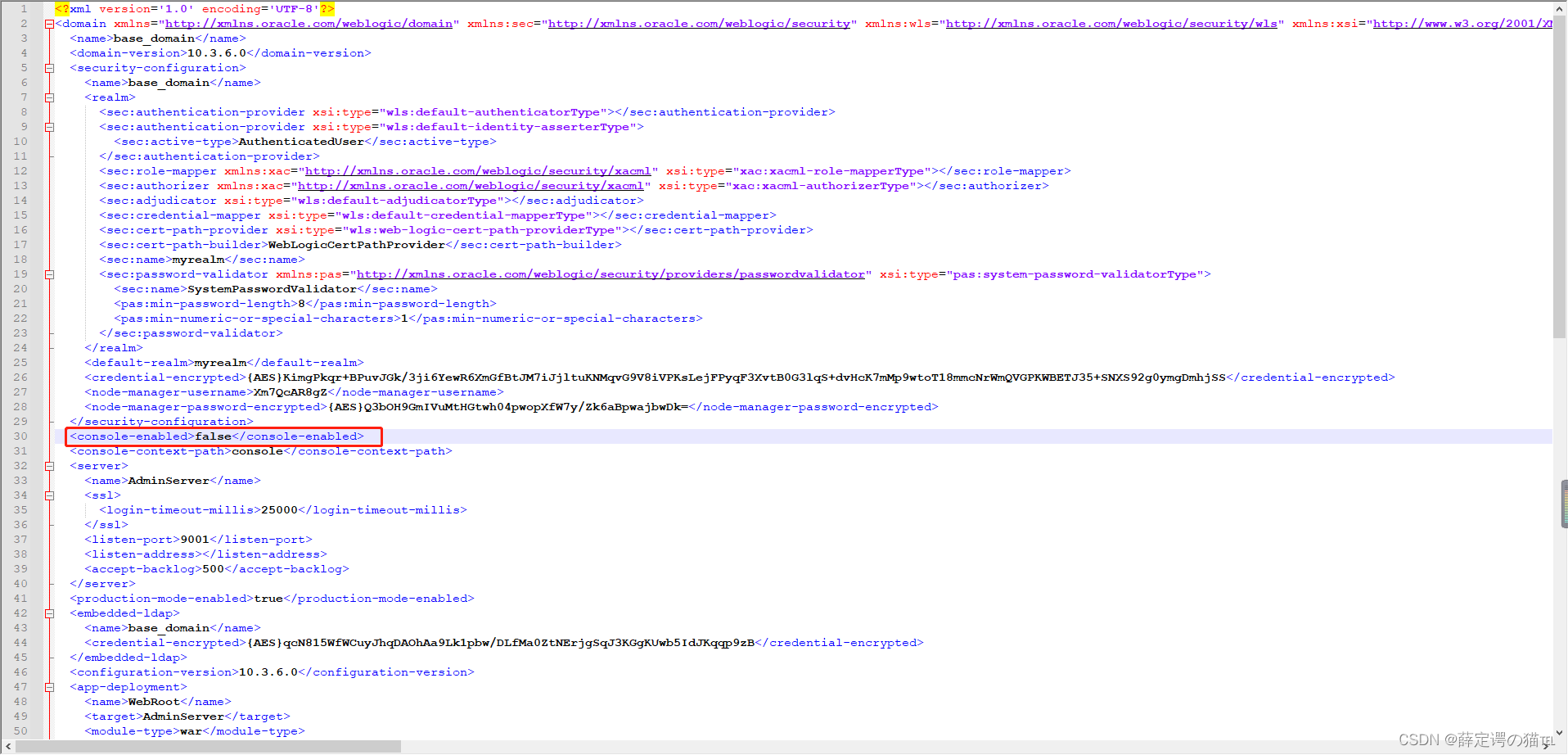The height and width of the screenshot is (755, 1568).
Task: Click the vertical scrollbar down arrow
Action: coord(1560,734)
